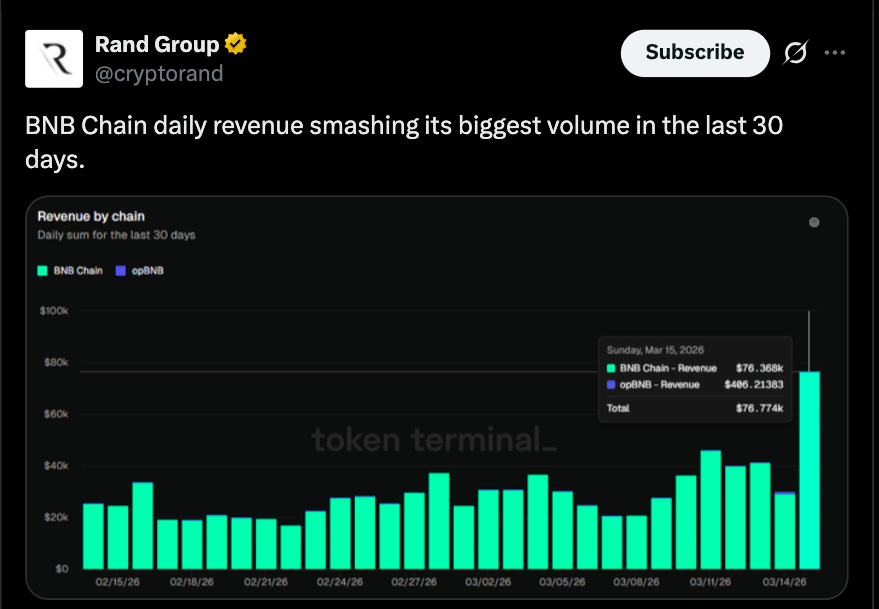Open the three-dot more menu
The height and width of the screenshot is (609, 879).
click(x=835, y=53)
